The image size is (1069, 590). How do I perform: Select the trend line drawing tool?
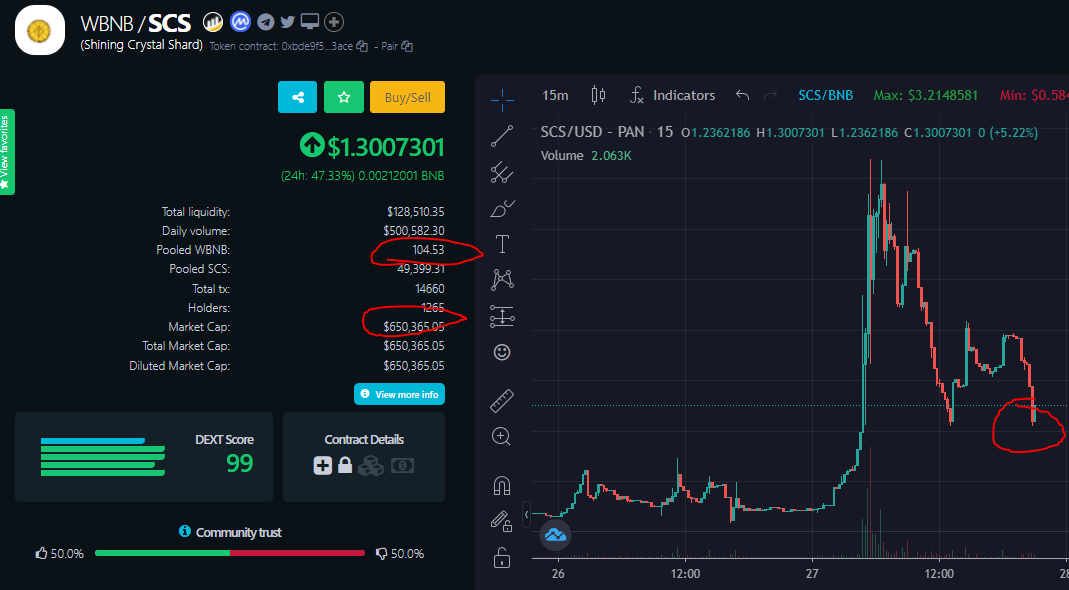pos(502,136)
